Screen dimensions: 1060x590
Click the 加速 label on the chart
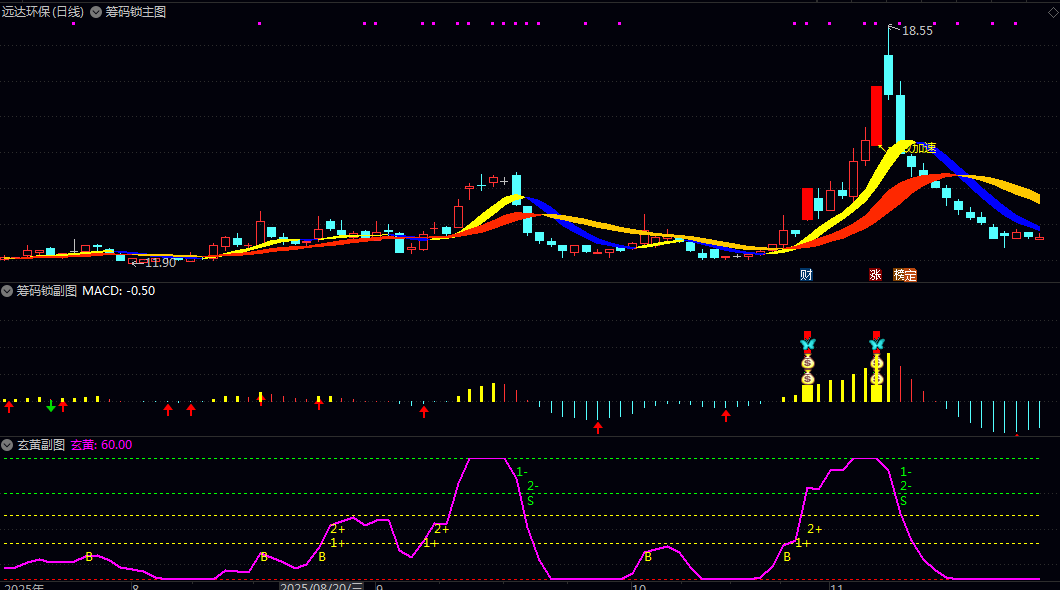[x=922, y=148]
